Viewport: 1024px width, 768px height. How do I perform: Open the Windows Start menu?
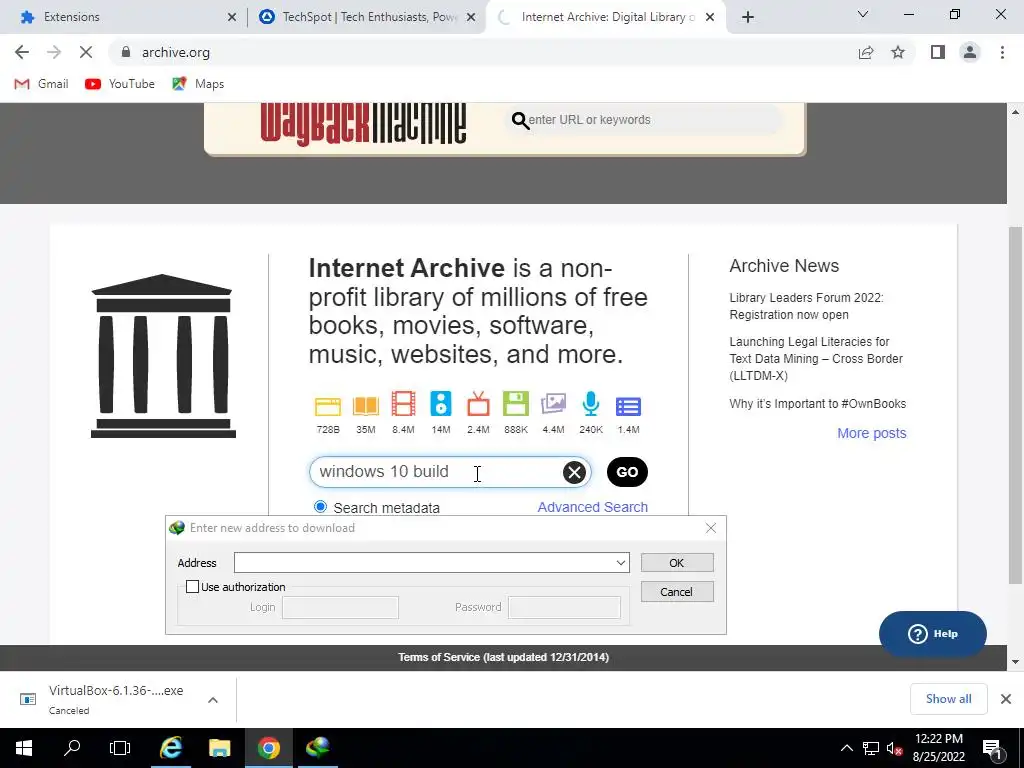click(x=24, y=748)
